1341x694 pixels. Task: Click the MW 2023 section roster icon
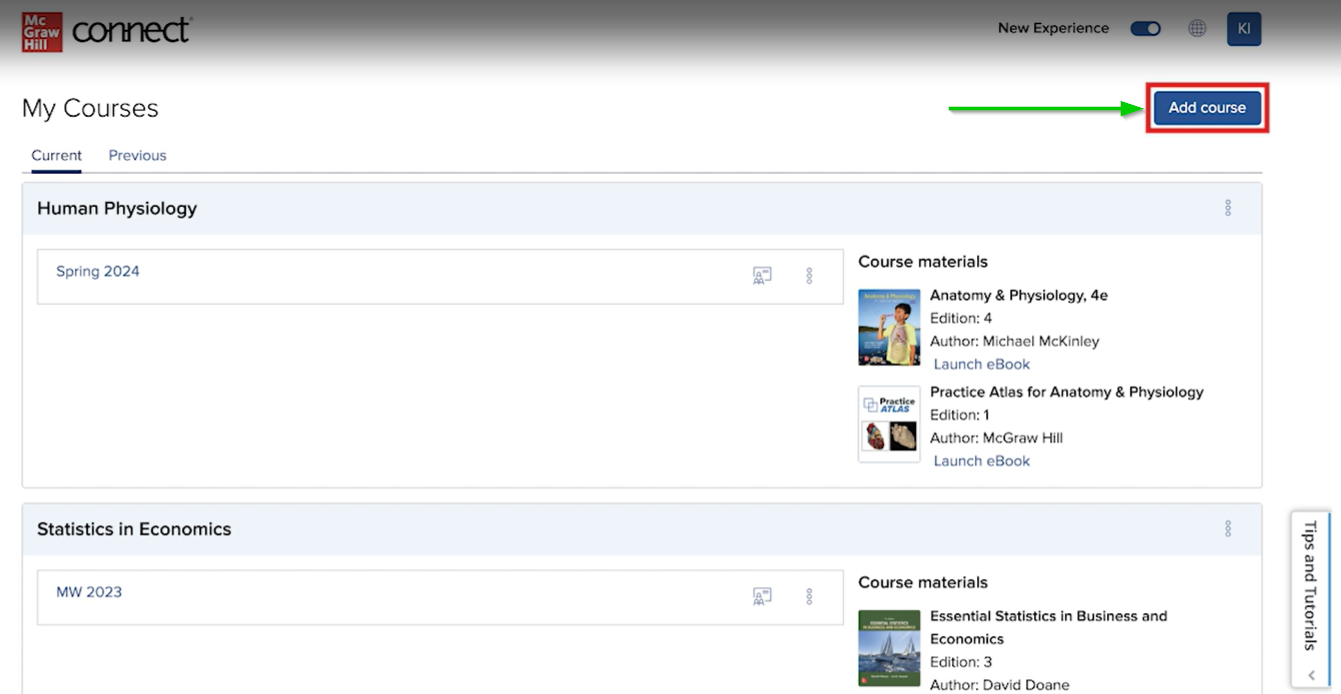(x=762, y=597)
